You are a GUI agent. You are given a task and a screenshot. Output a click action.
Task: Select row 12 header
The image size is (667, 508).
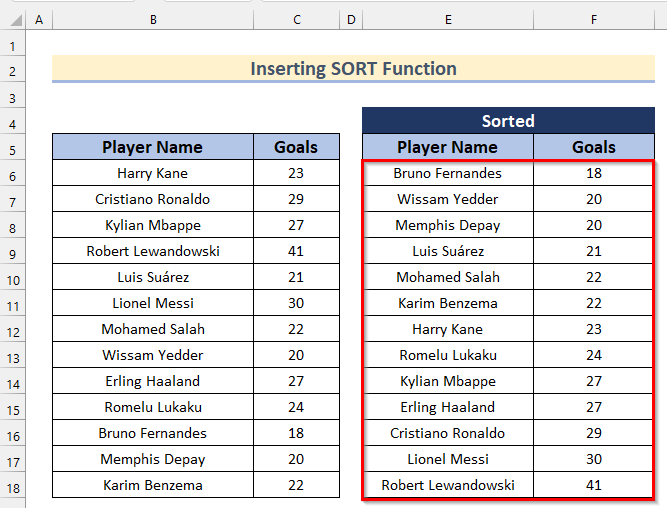click(x=13, y=329)
